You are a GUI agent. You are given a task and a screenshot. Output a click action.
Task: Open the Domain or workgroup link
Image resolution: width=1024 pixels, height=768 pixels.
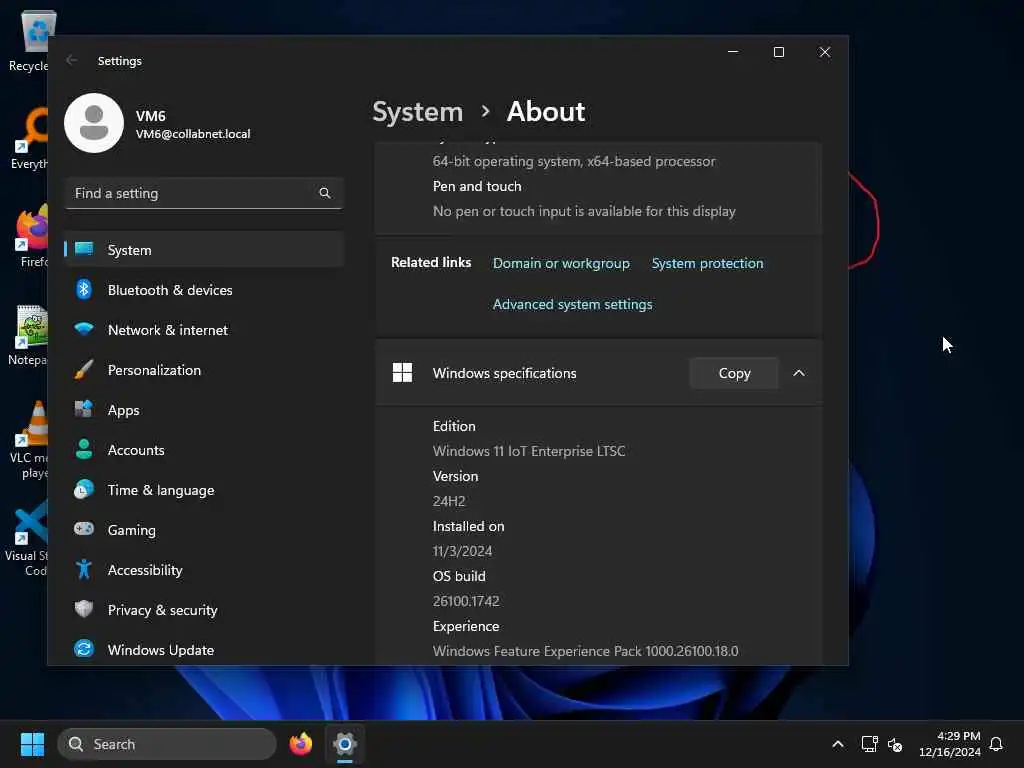coord(561,263)
